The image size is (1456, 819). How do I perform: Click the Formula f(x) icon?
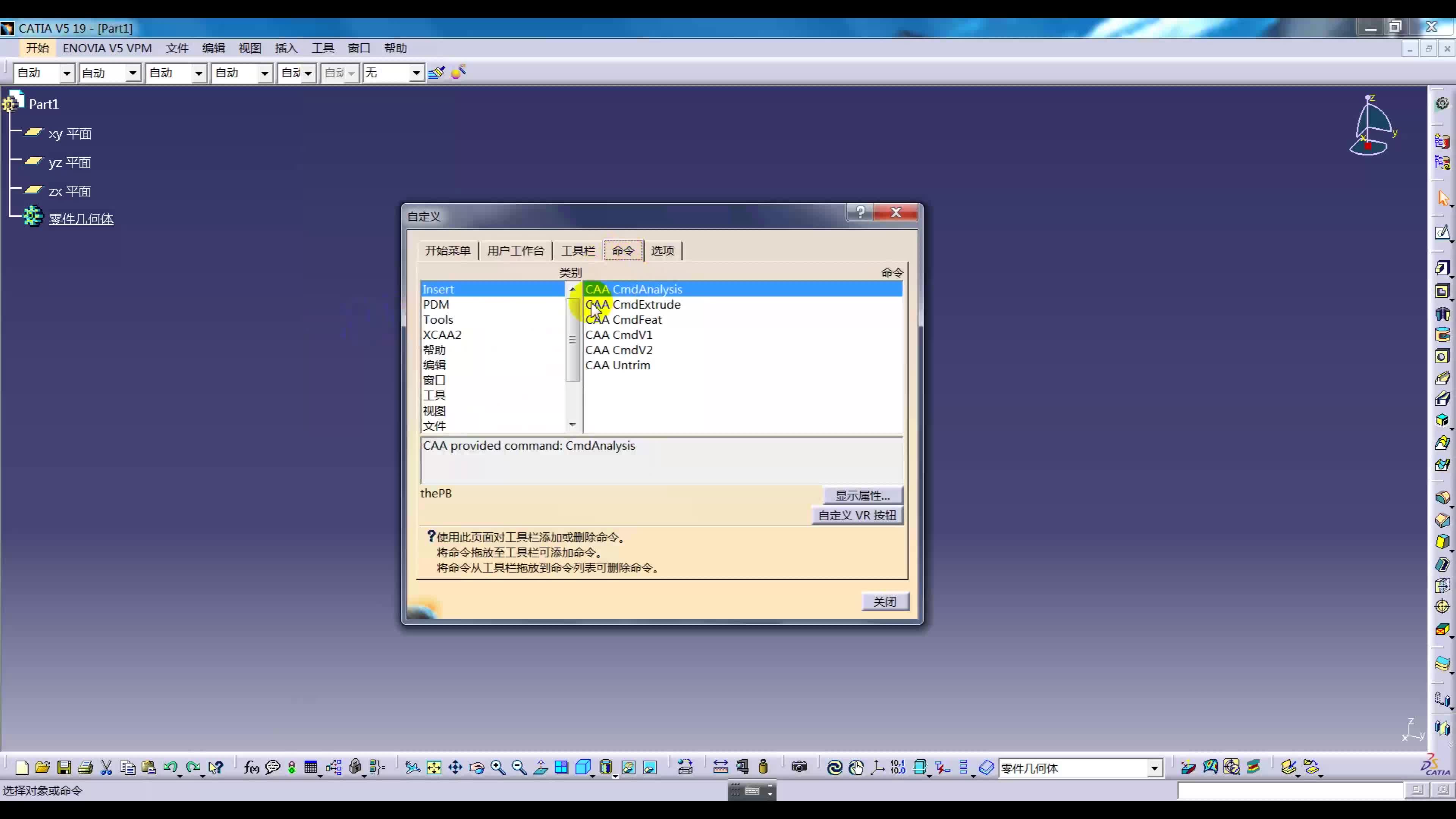[x=251, y=767]
